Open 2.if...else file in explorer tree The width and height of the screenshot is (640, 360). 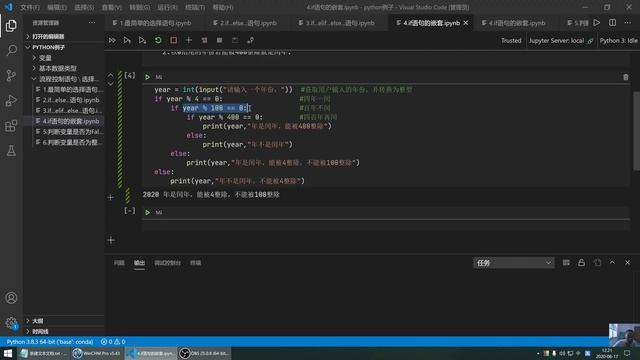tap(64, 100)
